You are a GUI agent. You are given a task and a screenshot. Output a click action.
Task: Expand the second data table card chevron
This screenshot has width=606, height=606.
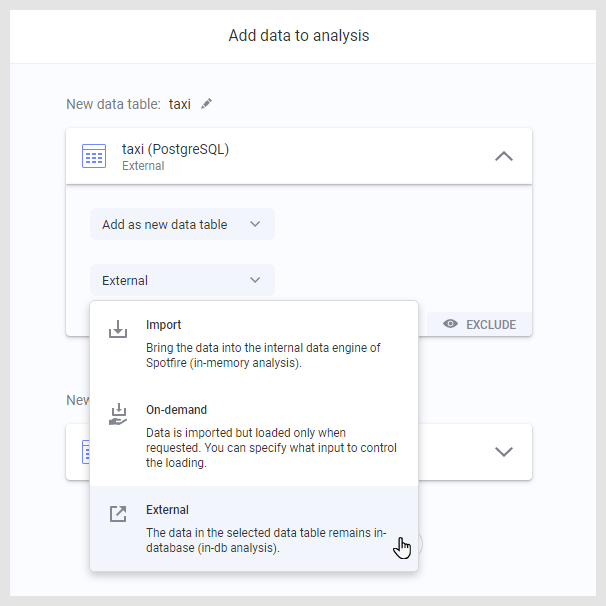tap(504, 451)
